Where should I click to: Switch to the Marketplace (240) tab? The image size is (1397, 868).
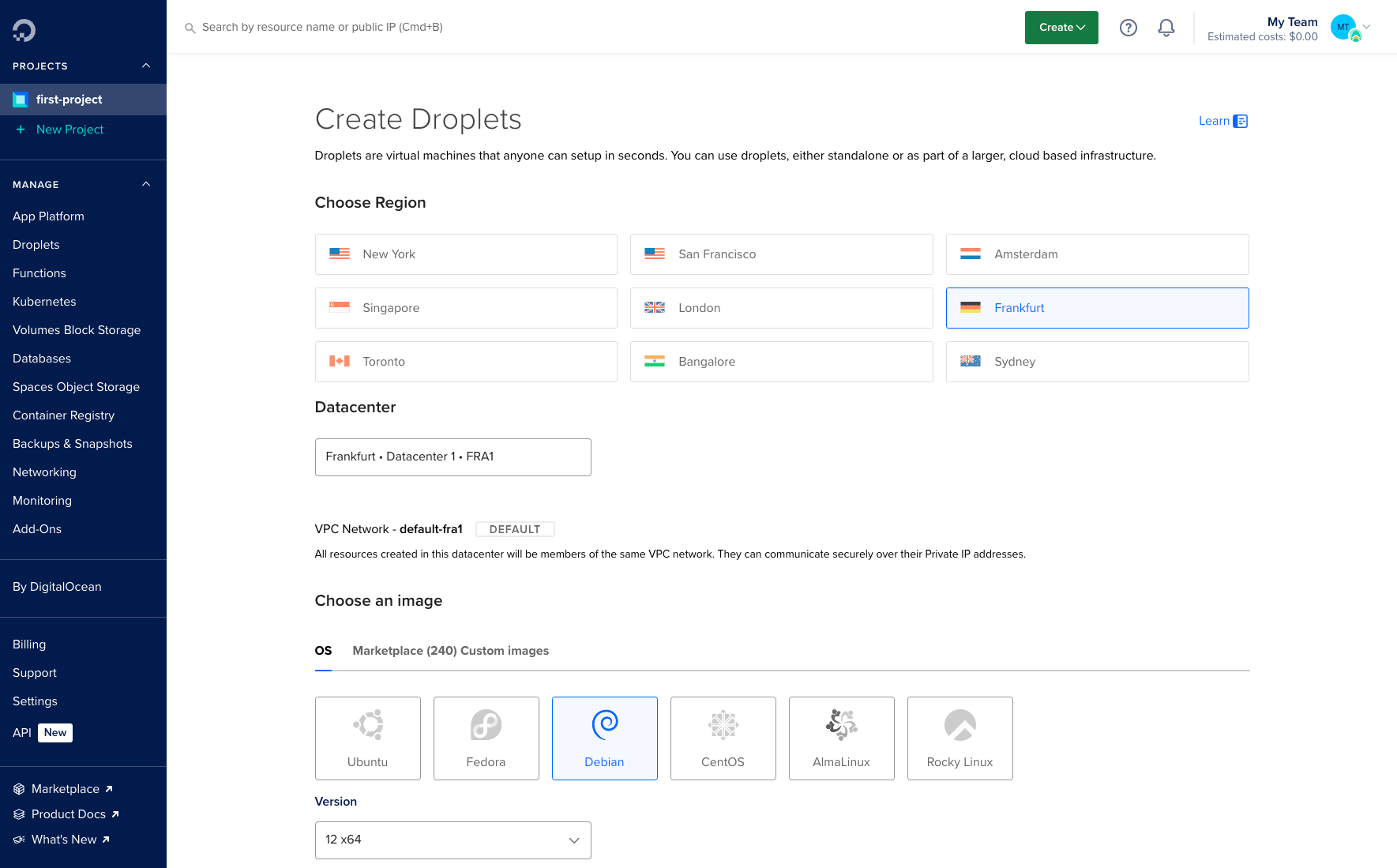click(x=404, y=651)
